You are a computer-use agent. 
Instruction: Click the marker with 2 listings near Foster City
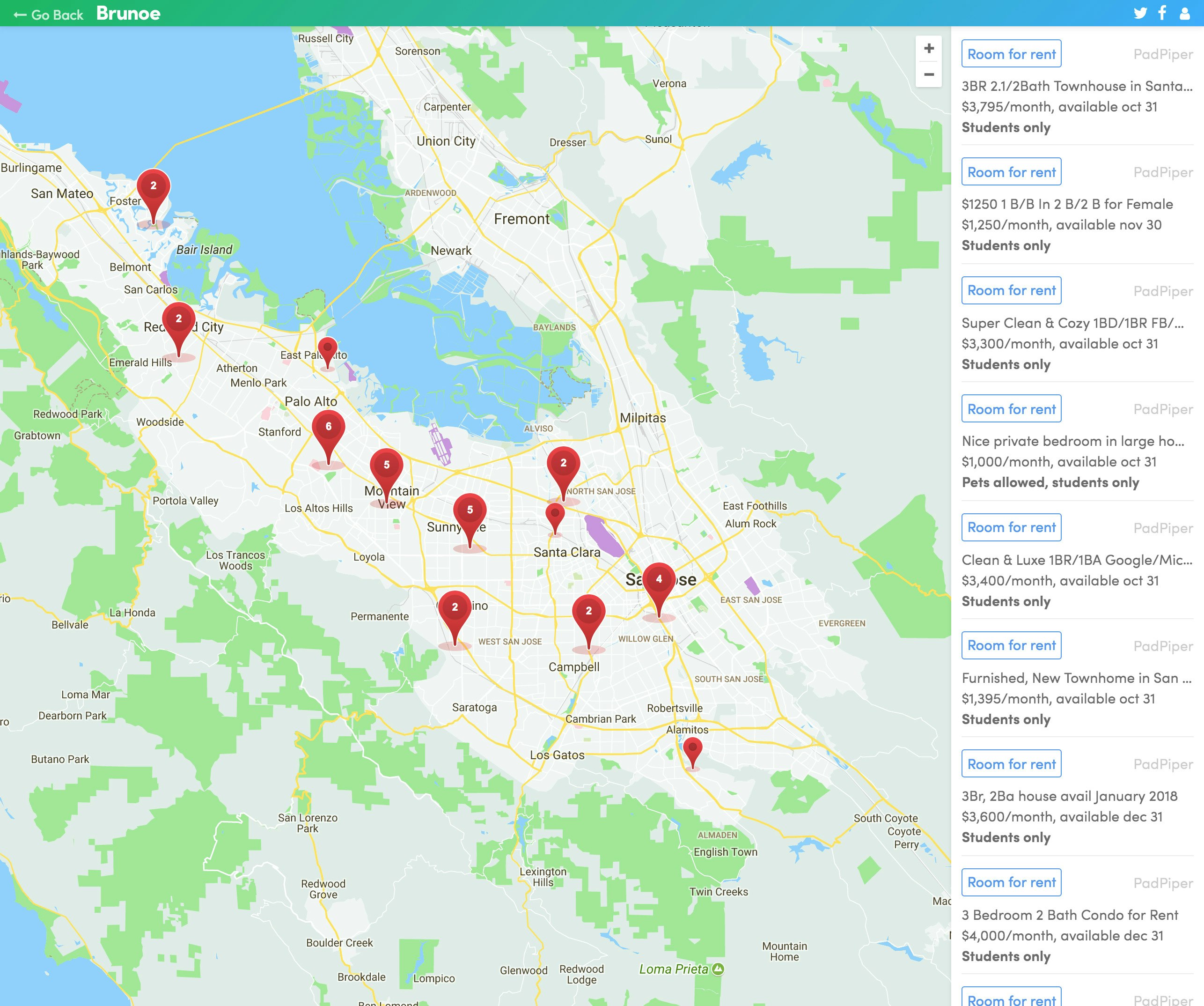coord(153,186)
